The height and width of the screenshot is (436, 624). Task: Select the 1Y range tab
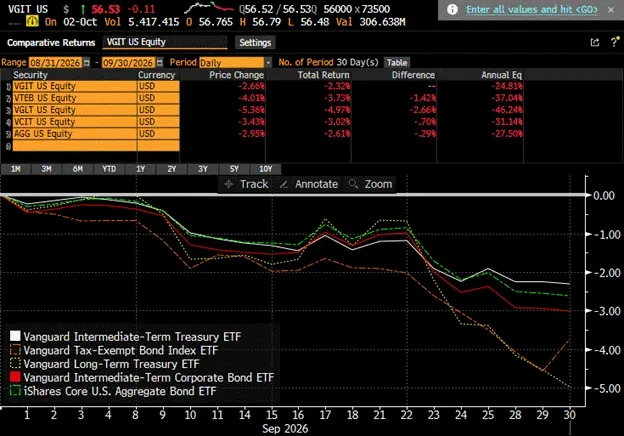coord(140,169)
